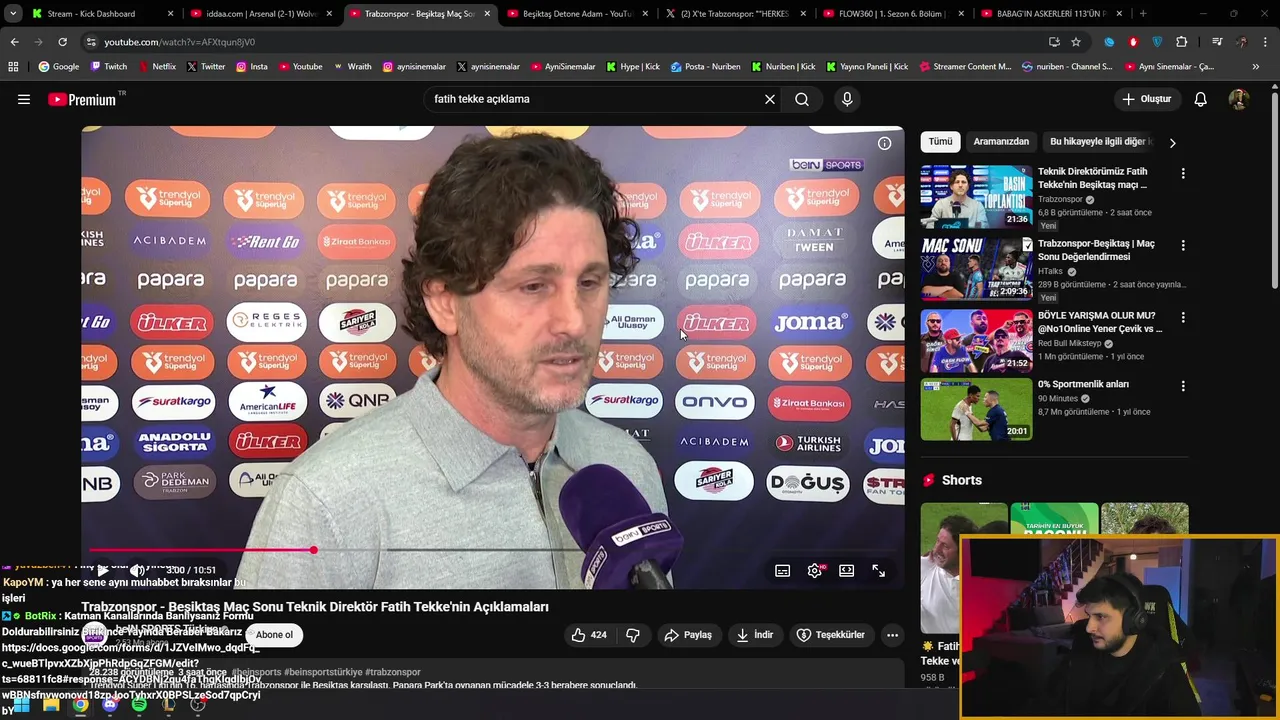Open Oluştur create menu
Viewport: 1280px width, 720px height.
click(1146, 99)
